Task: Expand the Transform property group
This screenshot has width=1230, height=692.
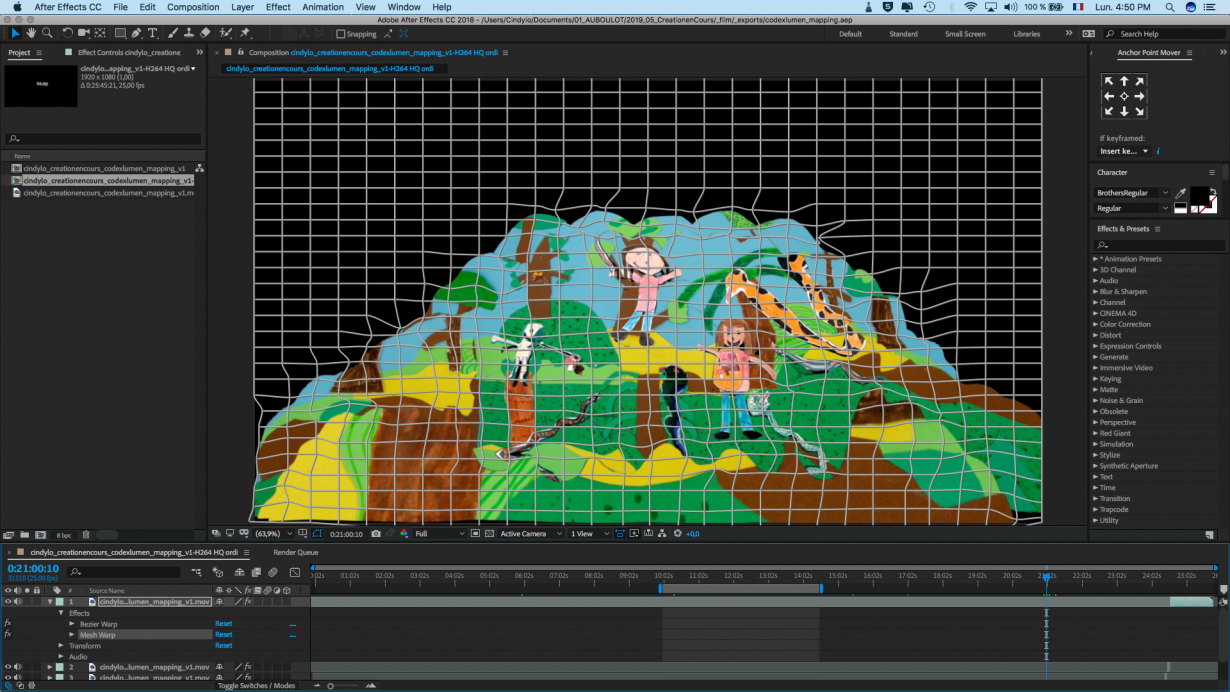Action: [x=61, y=646]
